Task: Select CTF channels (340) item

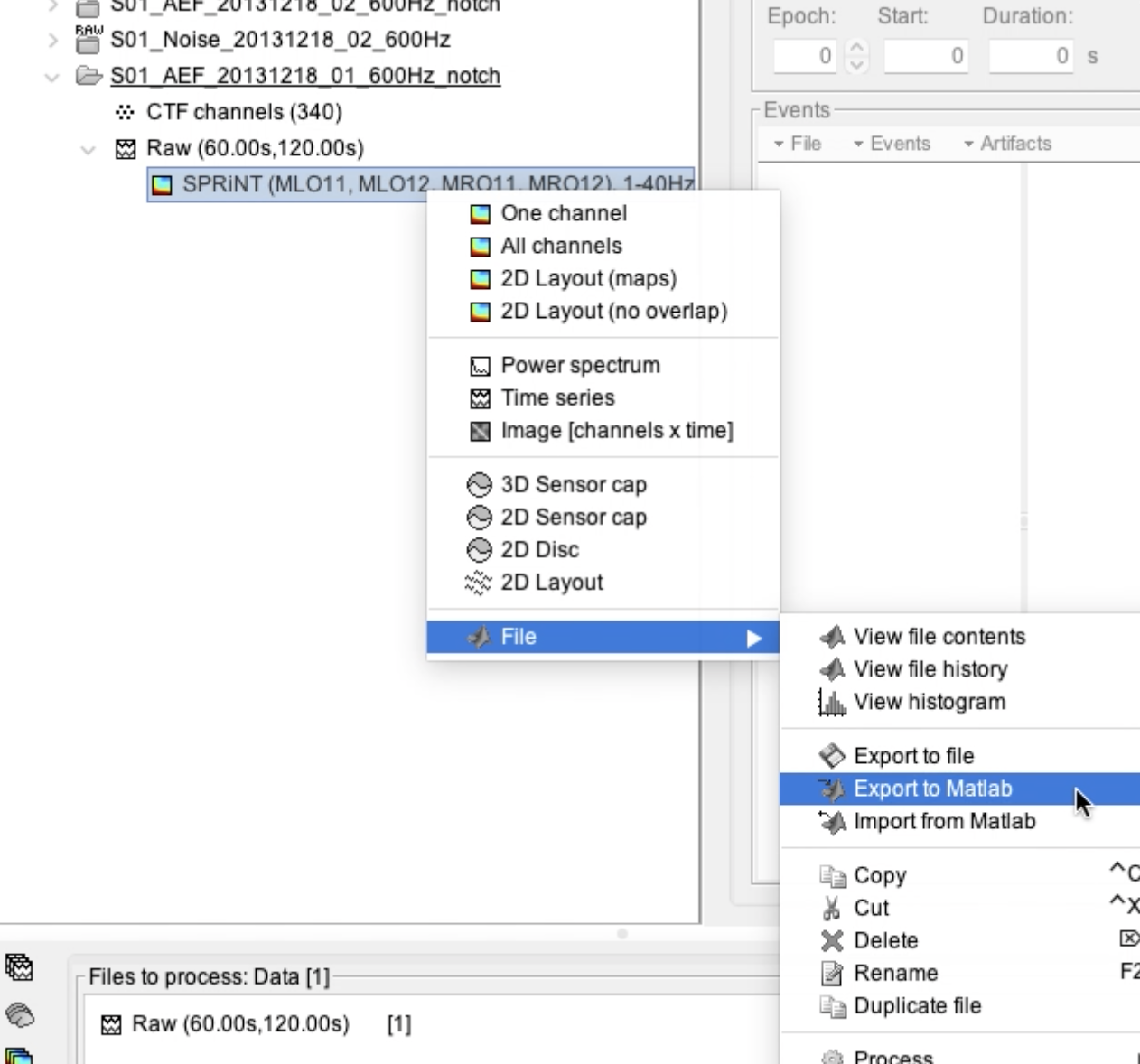Action: pos(244,112)
